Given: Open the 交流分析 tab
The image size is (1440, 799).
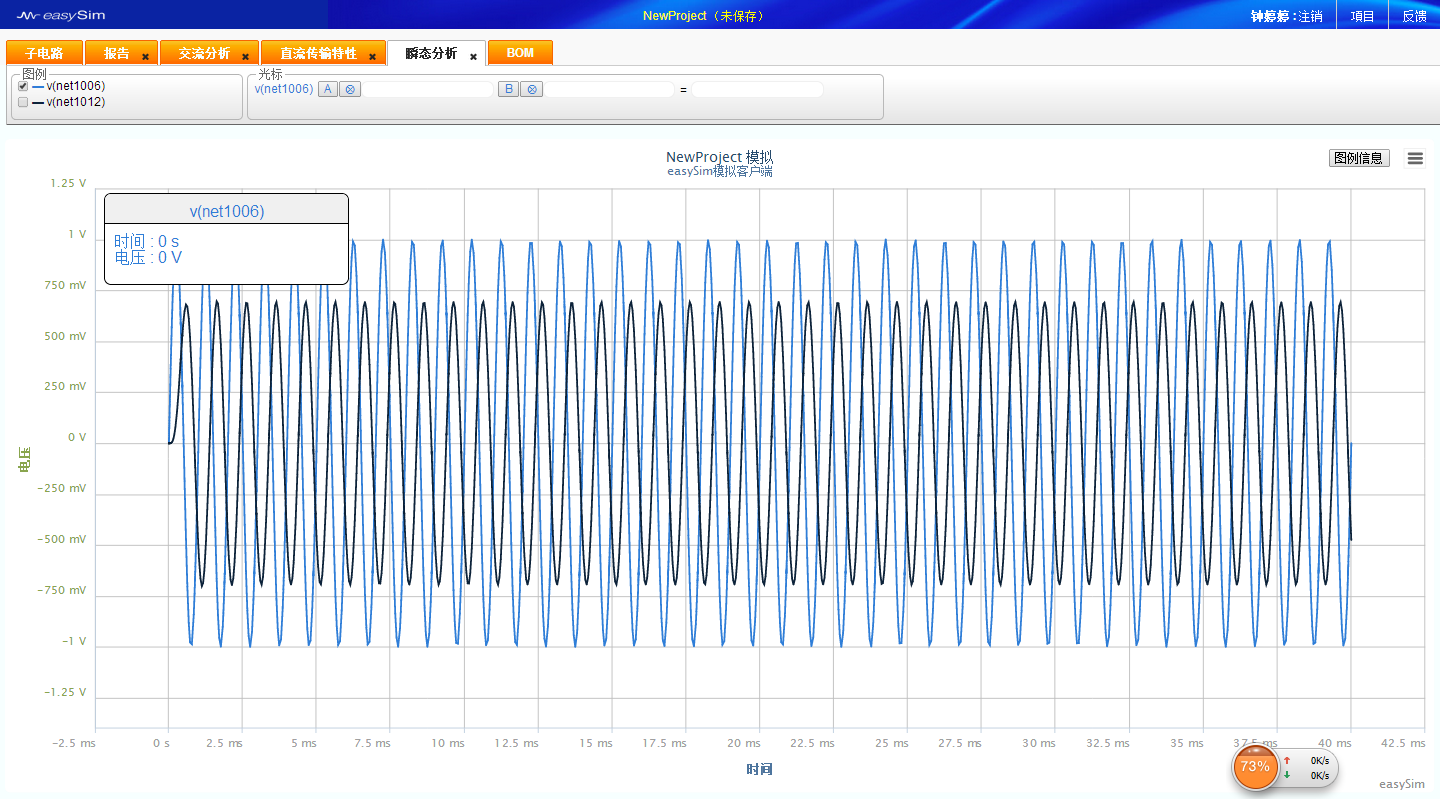Looking at the screenshot, I should click(x=204, y=53).
